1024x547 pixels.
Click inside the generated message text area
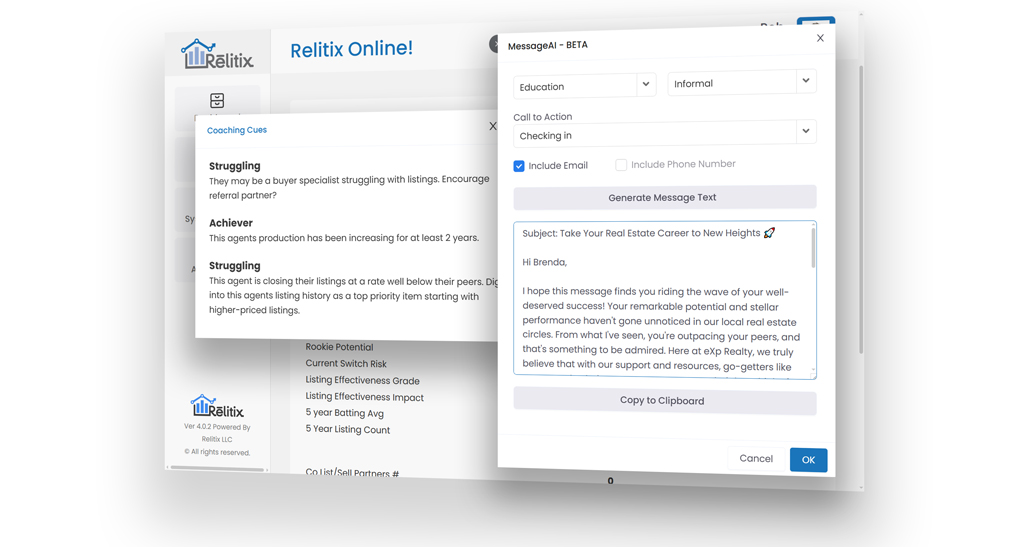tap(663, 300)
